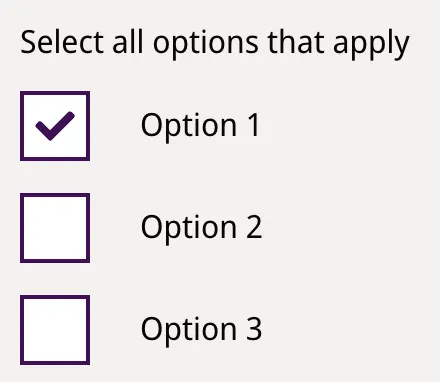The height and width of the screenshot is (382, 440).
Task: Enable Option 2 via its checkbox
Action: [x=55, y=228]
